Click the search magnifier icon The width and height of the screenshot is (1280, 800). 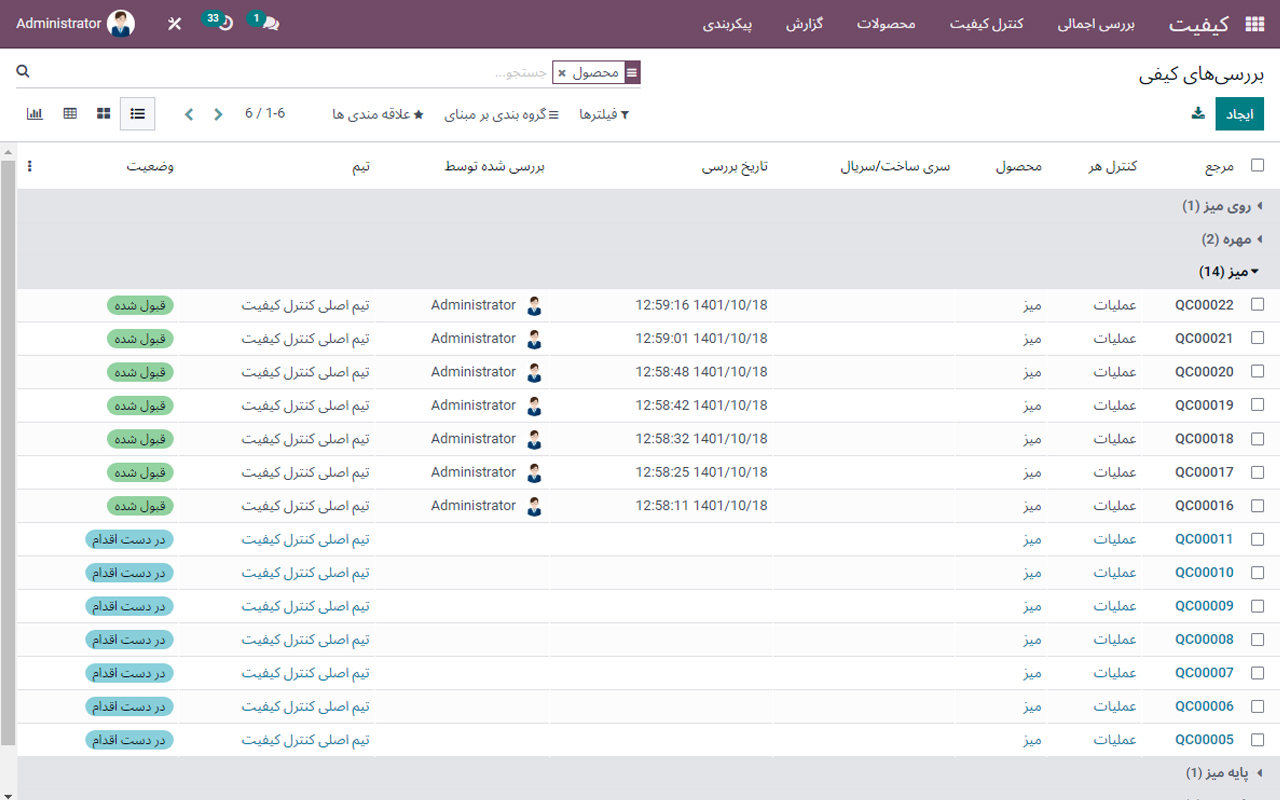(23, 72)
